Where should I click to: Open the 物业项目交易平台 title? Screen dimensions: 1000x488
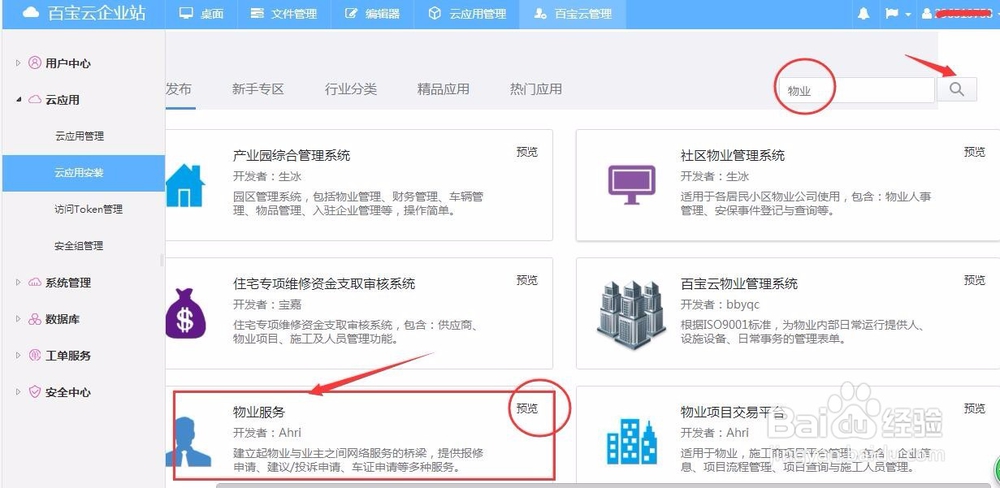pos(732,411)
